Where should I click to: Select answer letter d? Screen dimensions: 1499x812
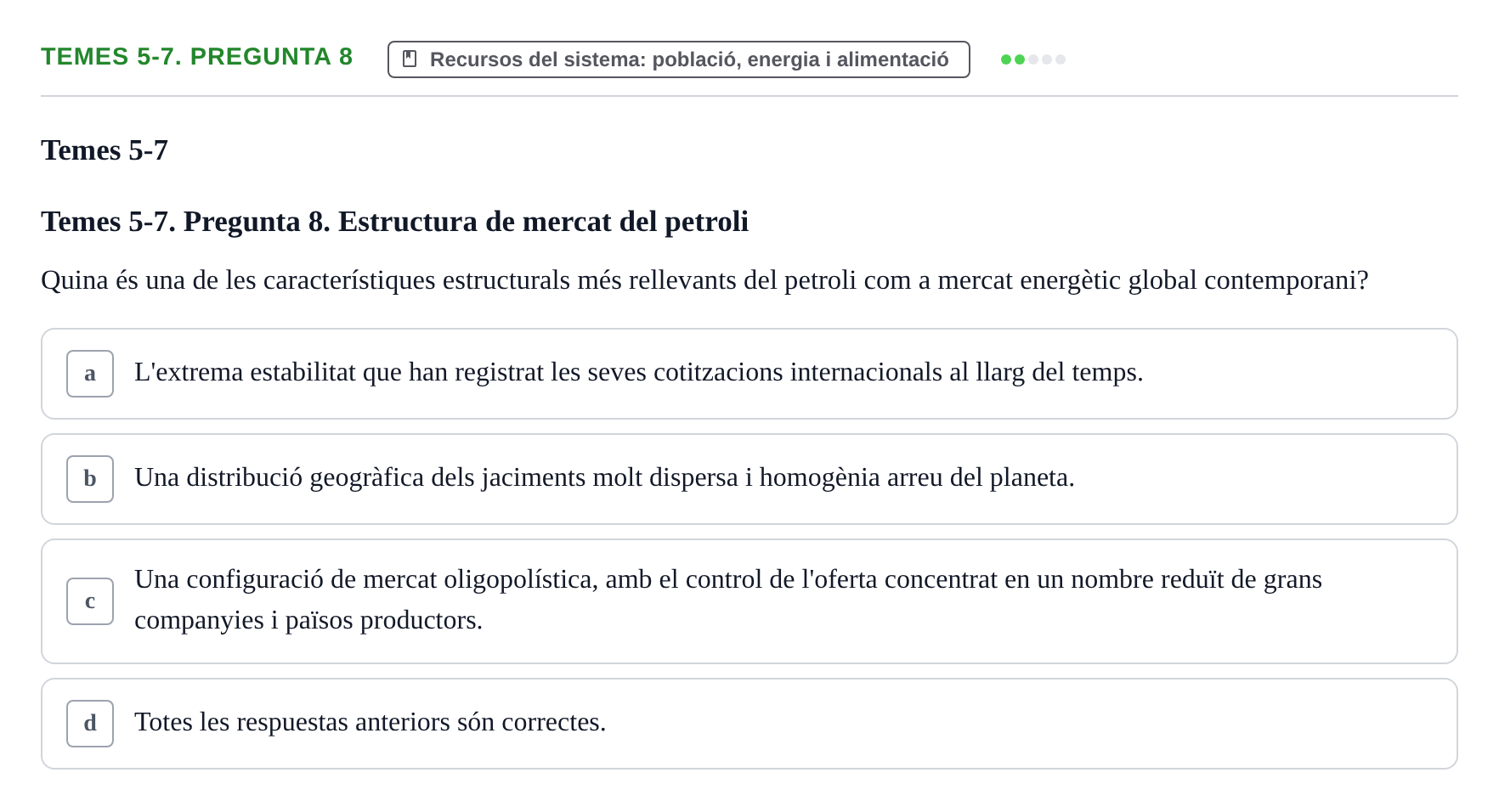[90, 724]
